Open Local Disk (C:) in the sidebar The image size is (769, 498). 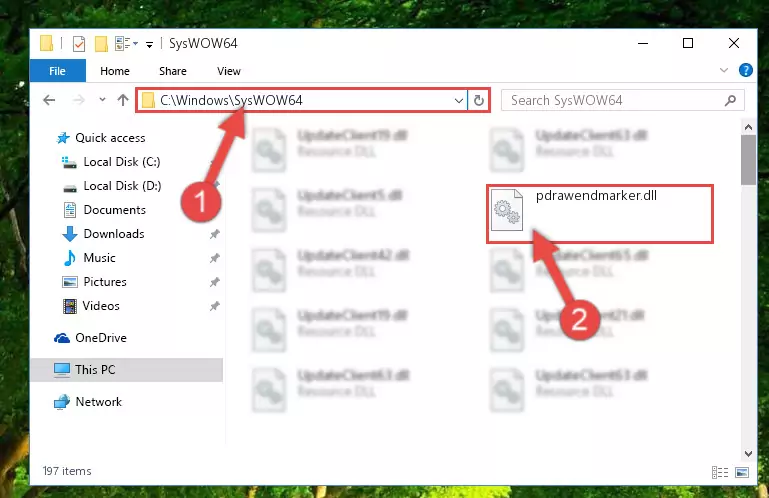tap(111, 162)
